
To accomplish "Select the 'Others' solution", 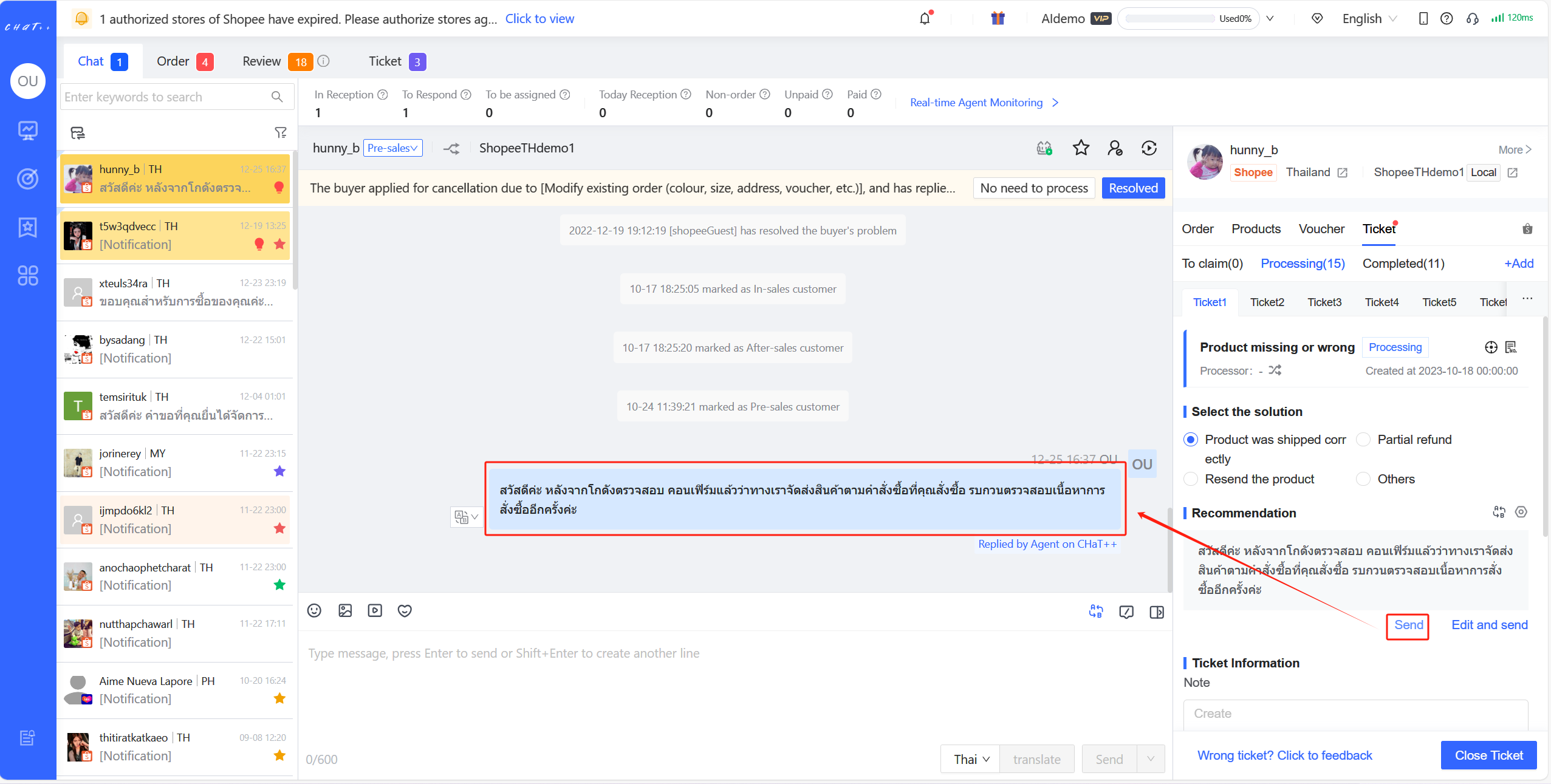I will pos(1363,479).
